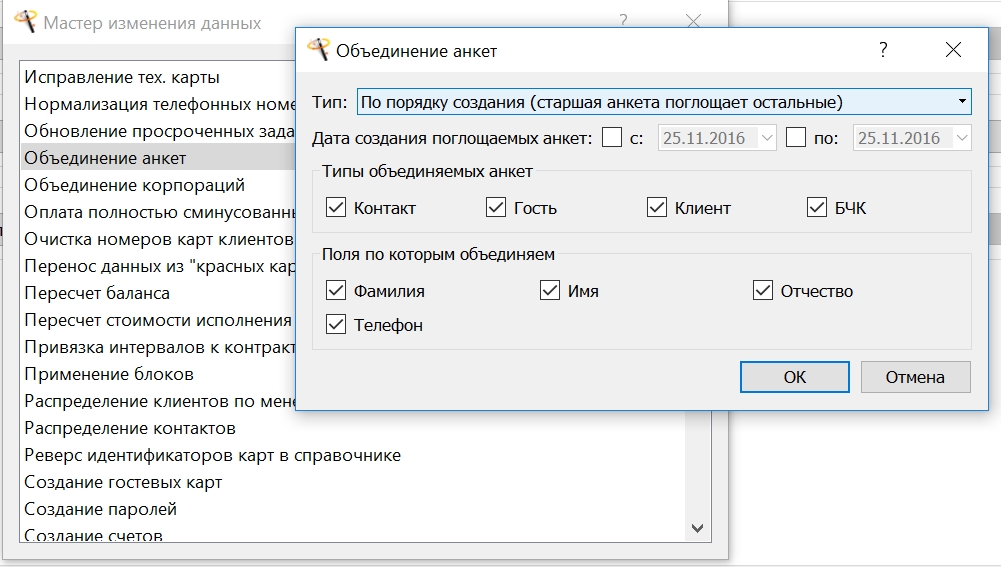Confirm with the ОК button

tap(795, 377)
